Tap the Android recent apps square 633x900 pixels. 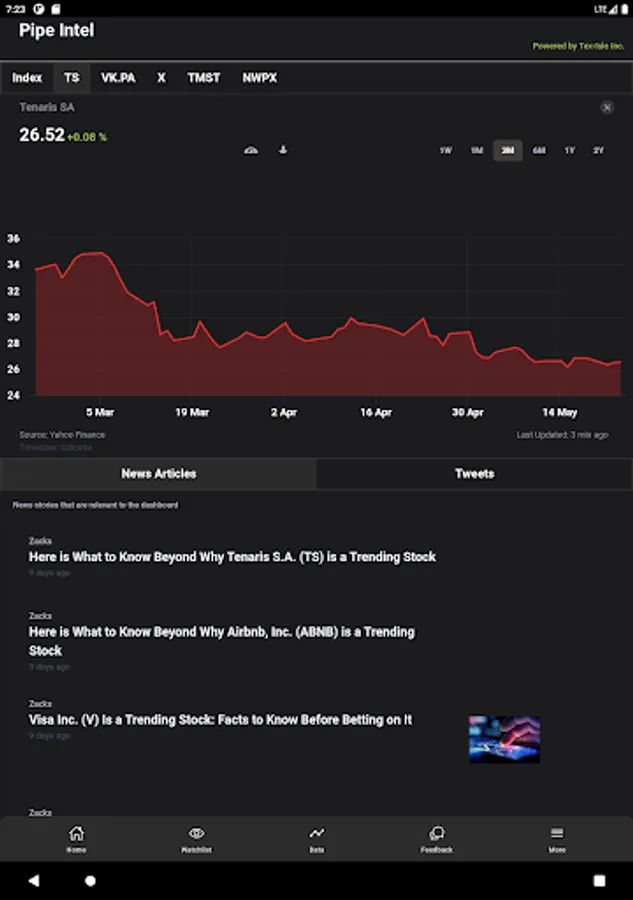point(599,880)
